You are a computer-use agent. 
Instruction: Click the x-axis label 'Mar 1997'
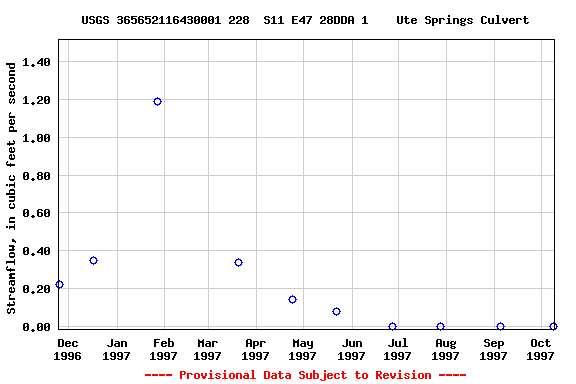click(208, 349)
